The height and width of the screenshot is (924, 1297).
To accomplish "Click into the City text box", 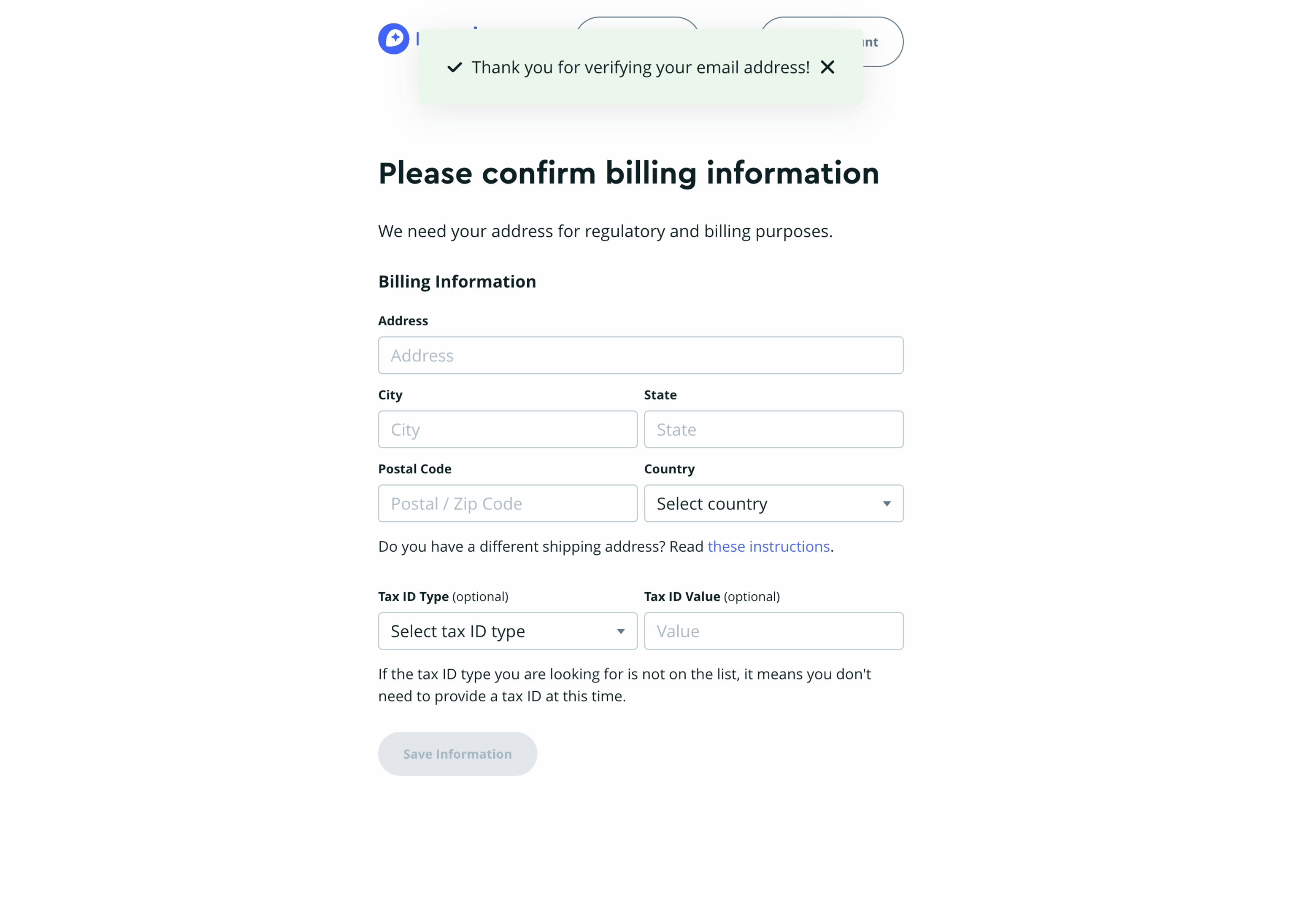I will pyautogui.click(x=507, y=429).
